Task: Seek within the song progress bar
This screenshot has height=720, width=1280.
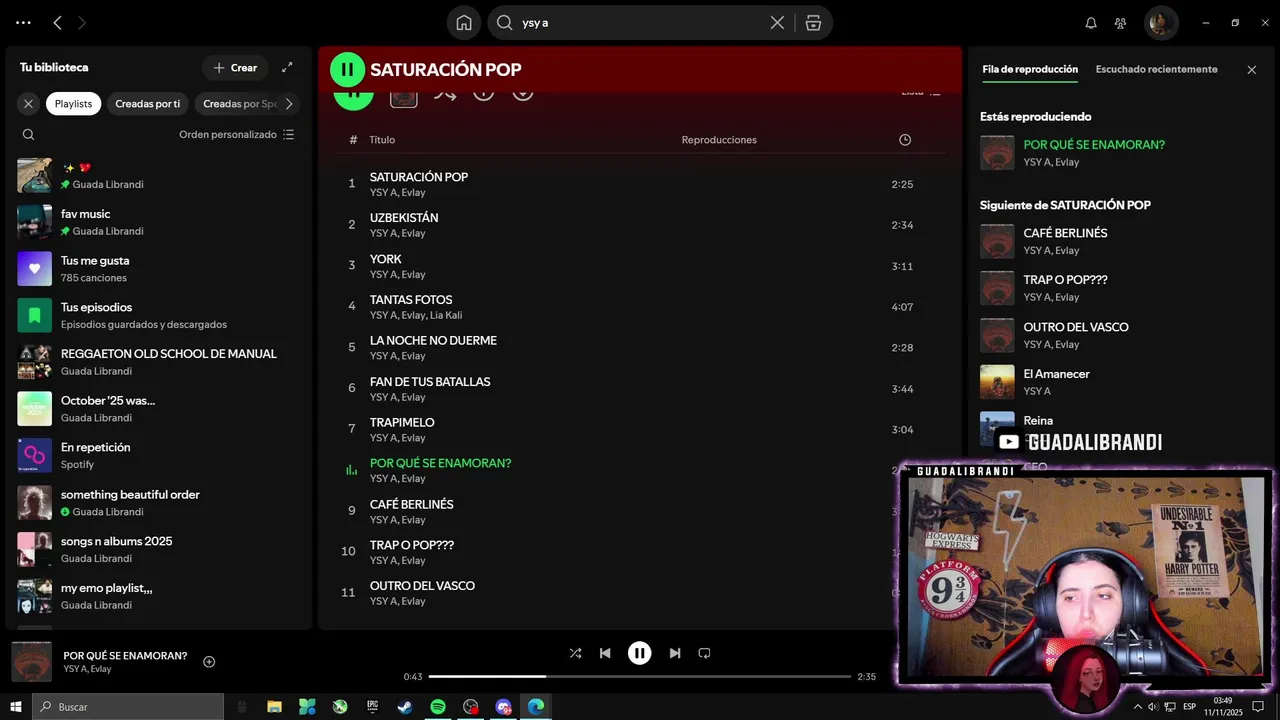Action: click(x=640, y=677)
